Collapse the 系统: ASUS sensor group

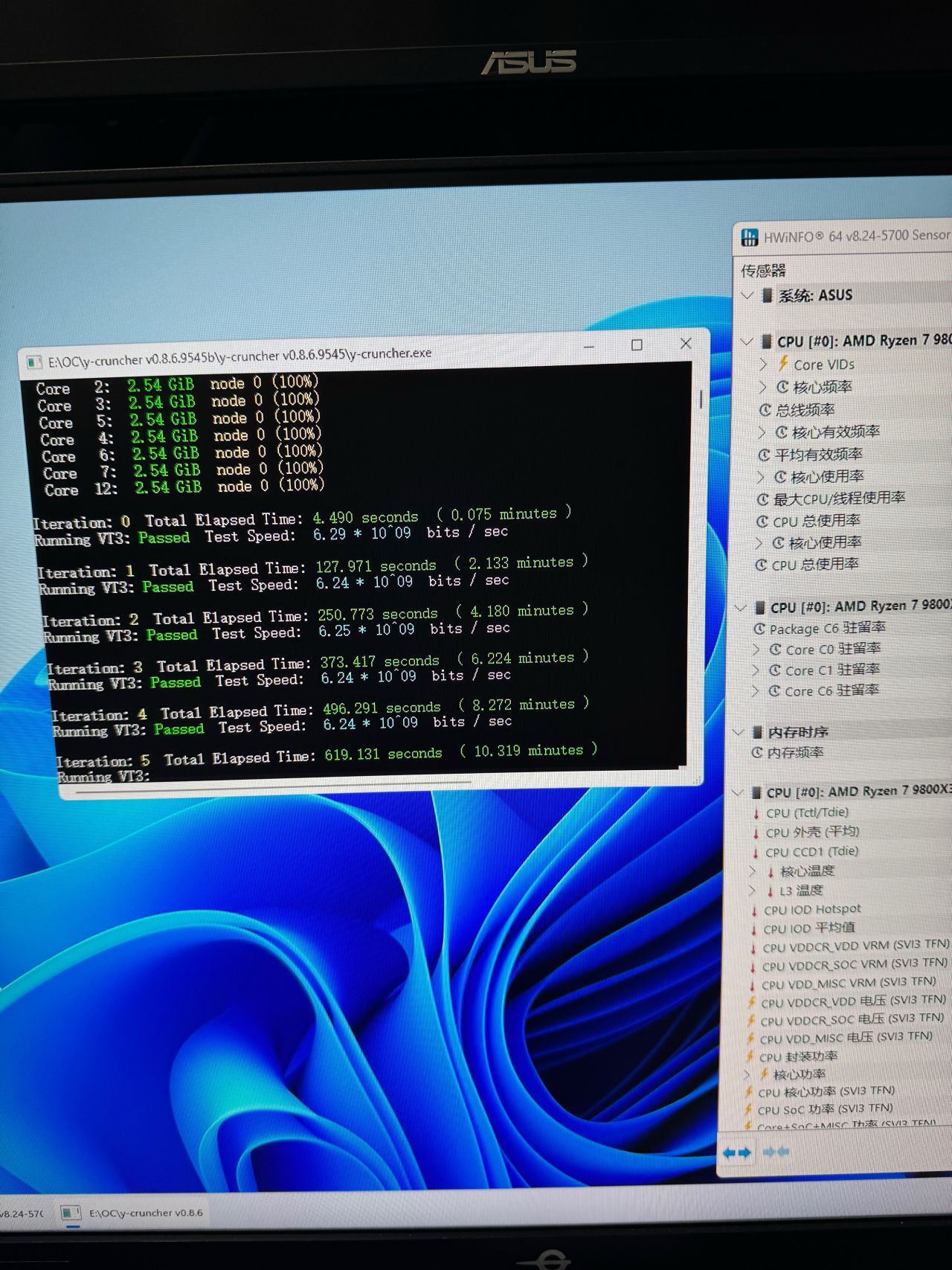point(747,295)
